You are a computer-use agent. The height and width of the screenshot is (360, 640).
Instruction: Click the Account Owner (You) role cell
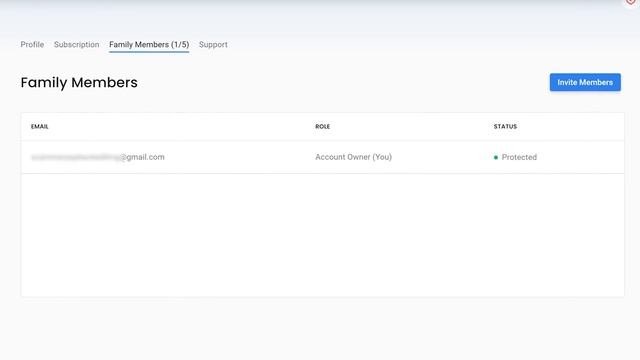(353, 157)
